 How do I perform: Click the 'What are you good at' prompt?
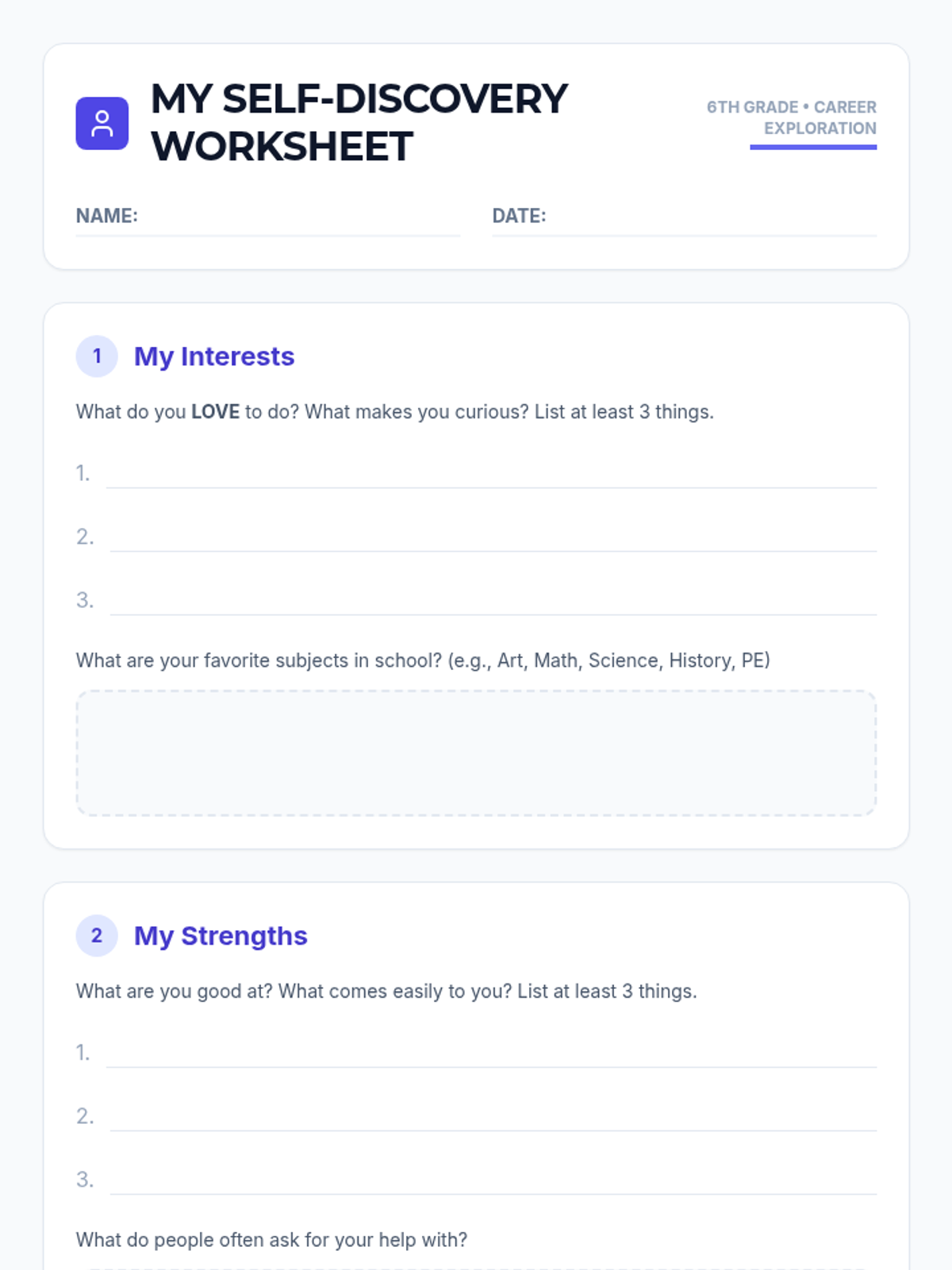[x=386, y=991]
